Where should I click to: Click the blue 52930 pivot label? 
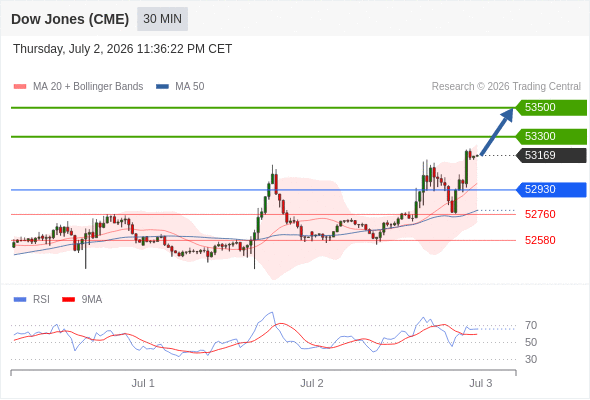(x=551, y=189)
